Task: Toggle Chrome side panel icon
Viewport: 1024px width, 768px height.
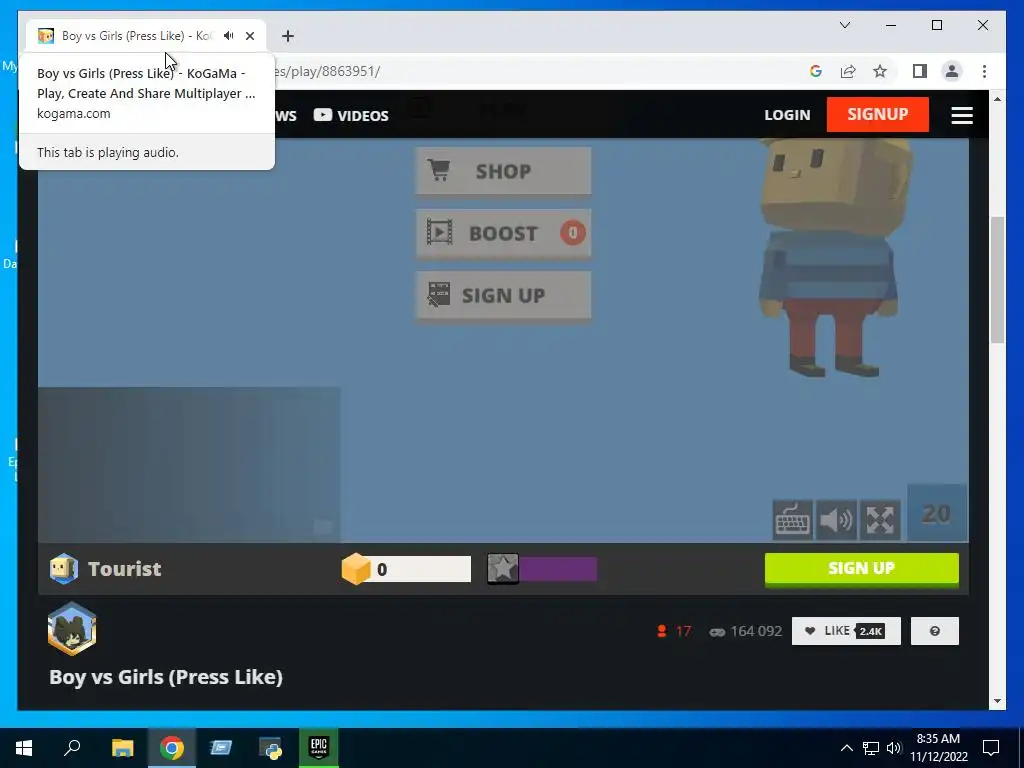Action: click(920, 71)
